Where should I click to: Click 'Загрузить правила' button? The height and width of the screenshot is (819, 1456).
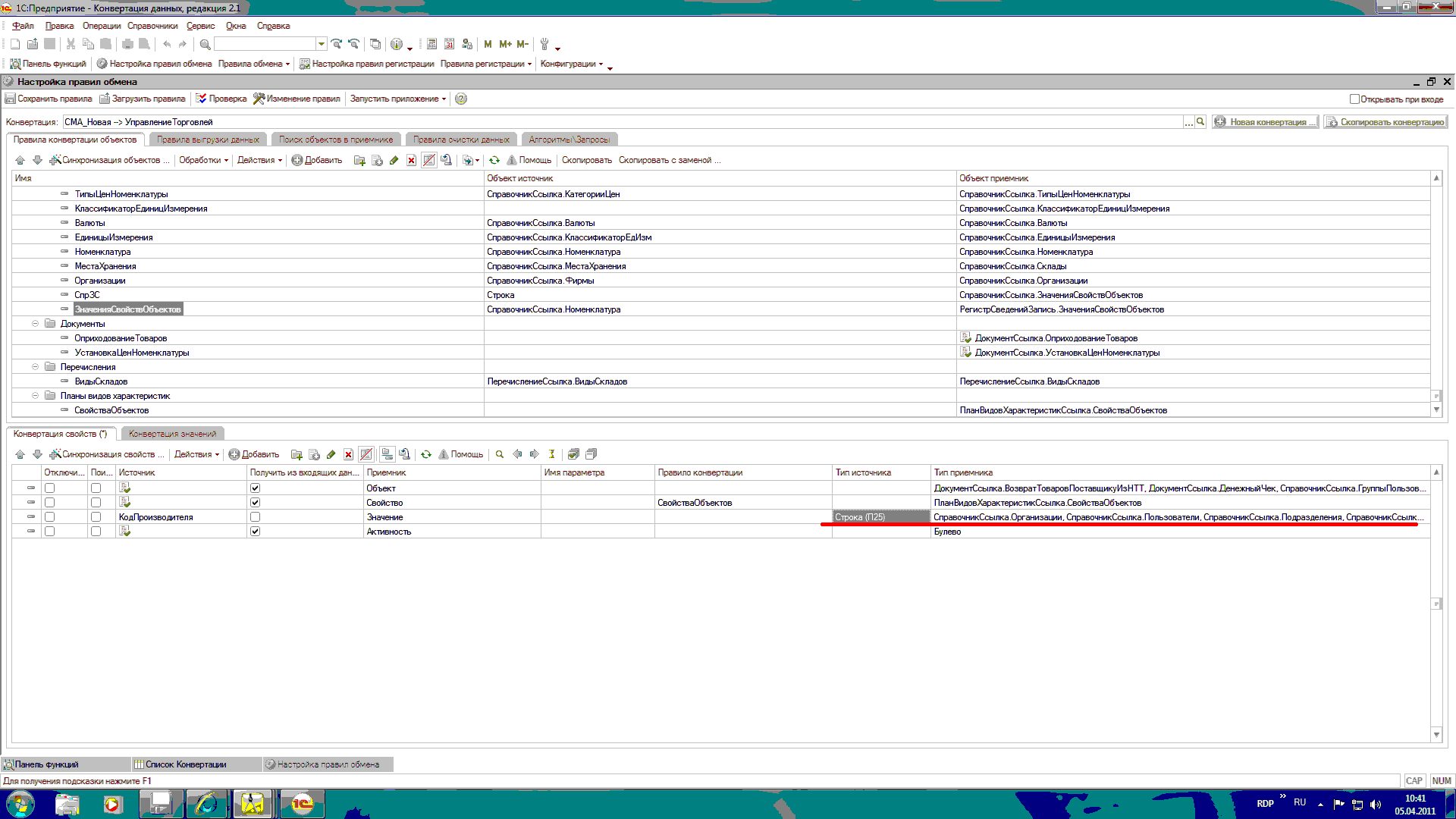click(143, 99)
